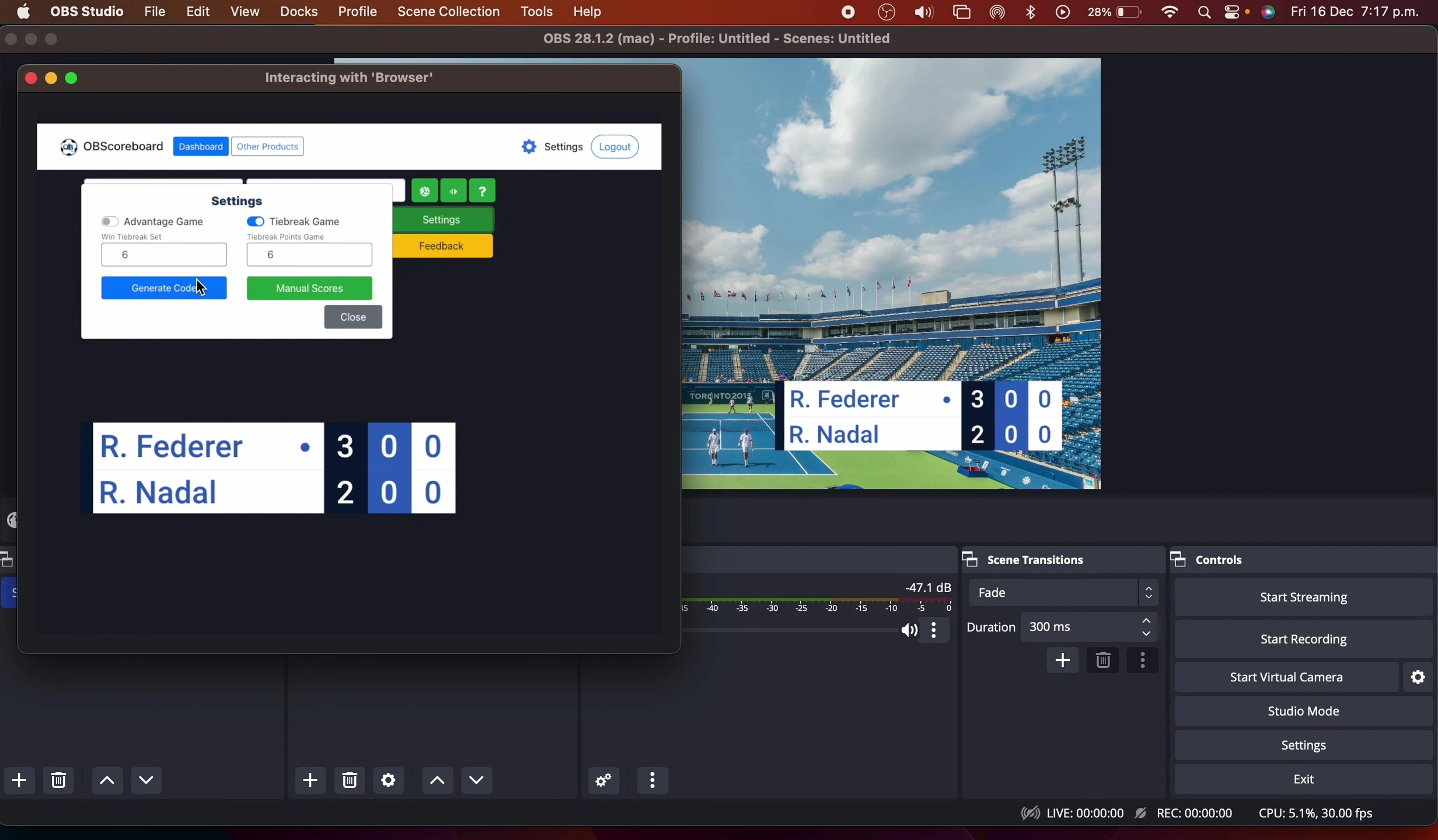This screenshot has width=1438, height=840.
Task: Disable the Tiebreak Game toggle
Action: [x=255, y=221]
